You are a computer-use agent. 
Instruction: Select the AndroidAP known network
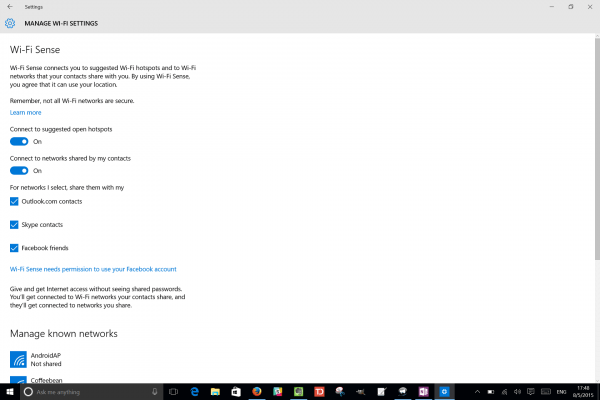tap(36, 359)
